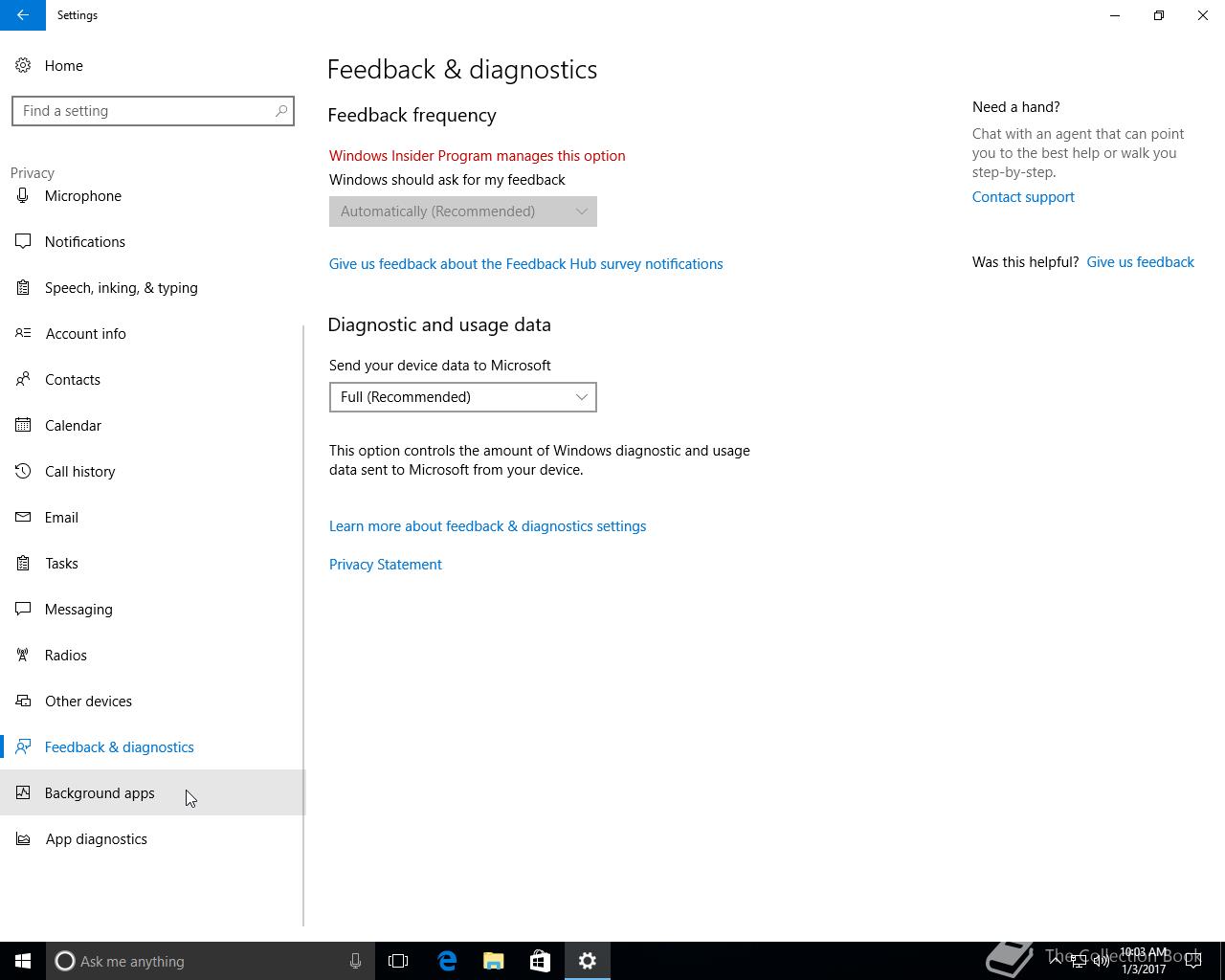Viewport: 1225px width, 980px height.
Task: Click the Contacts icon in sidebar
Action: (x=23, y=380)
